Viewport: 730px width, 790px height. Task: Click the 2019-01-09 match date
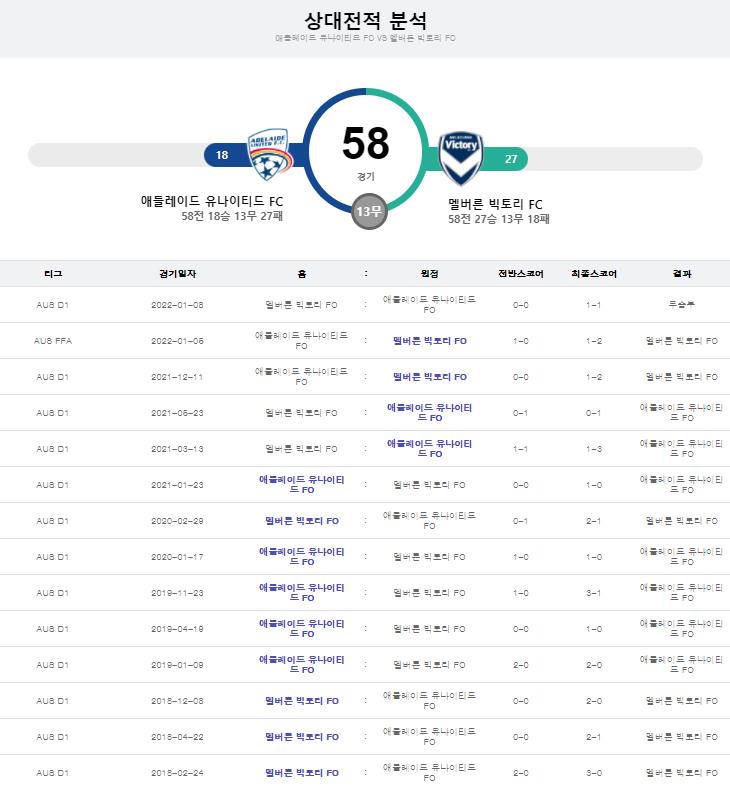[x=177, y=665]
